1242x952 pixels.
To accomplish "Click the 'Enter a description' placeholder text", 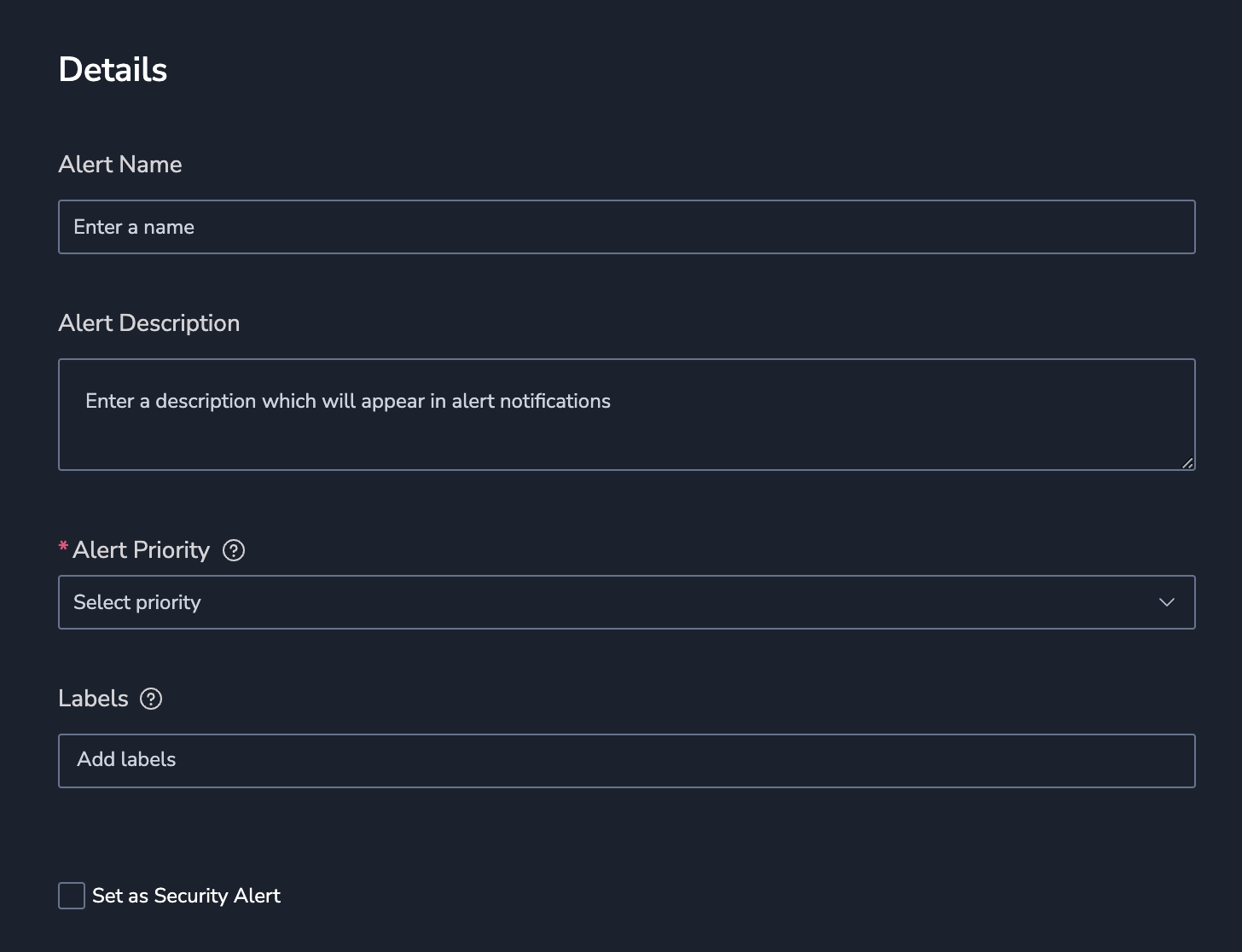I will point(348,401).
